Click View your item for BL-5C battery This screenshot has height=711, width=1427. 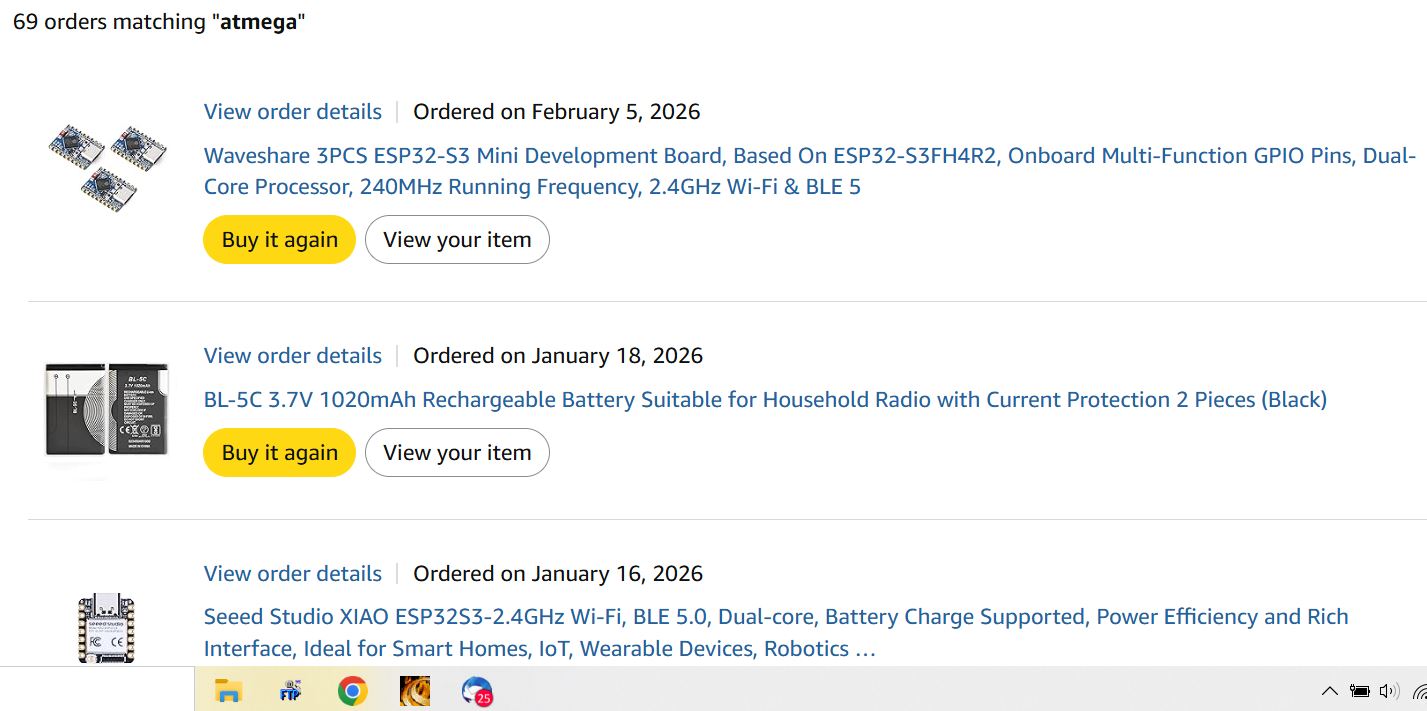click(457, 453)
